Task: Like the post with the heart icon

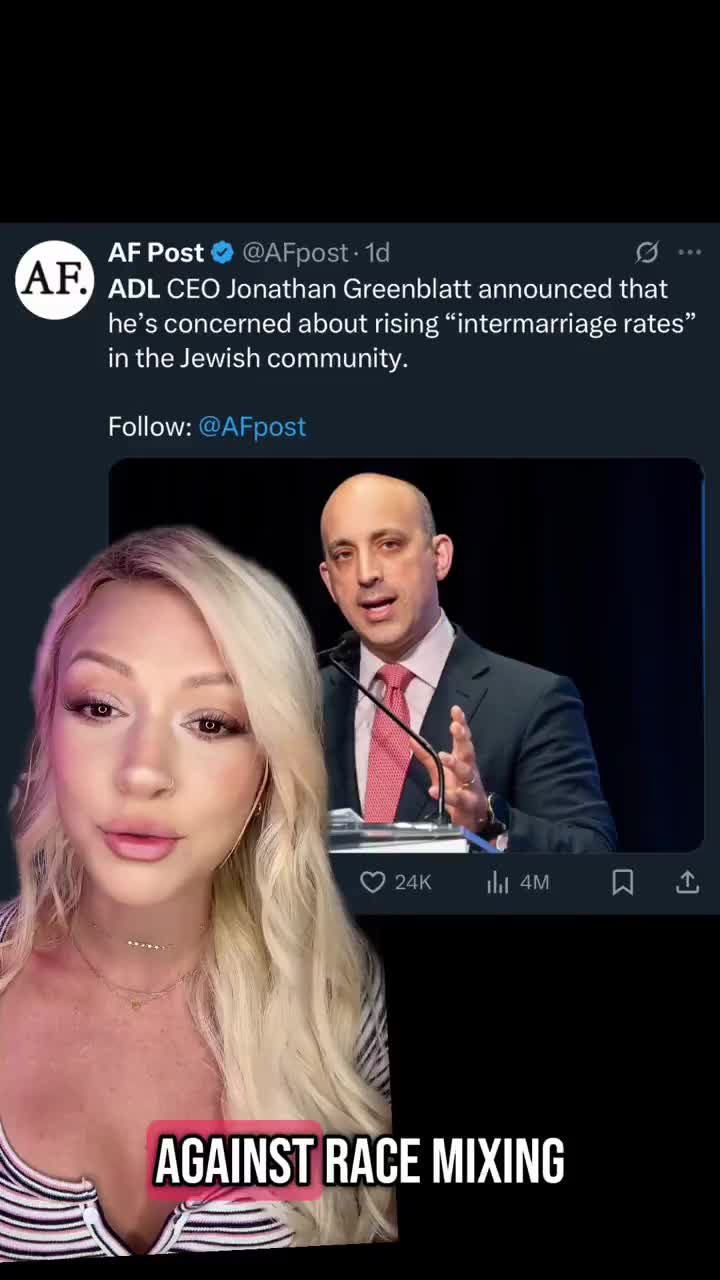Action: pos(372,882)
